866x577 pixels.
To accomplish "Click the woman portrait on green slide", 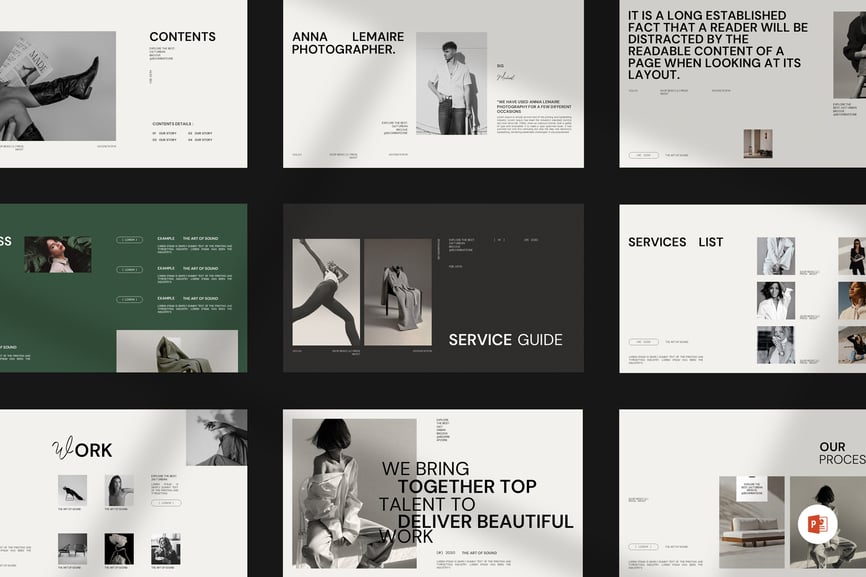I will (x=58, y=254).
